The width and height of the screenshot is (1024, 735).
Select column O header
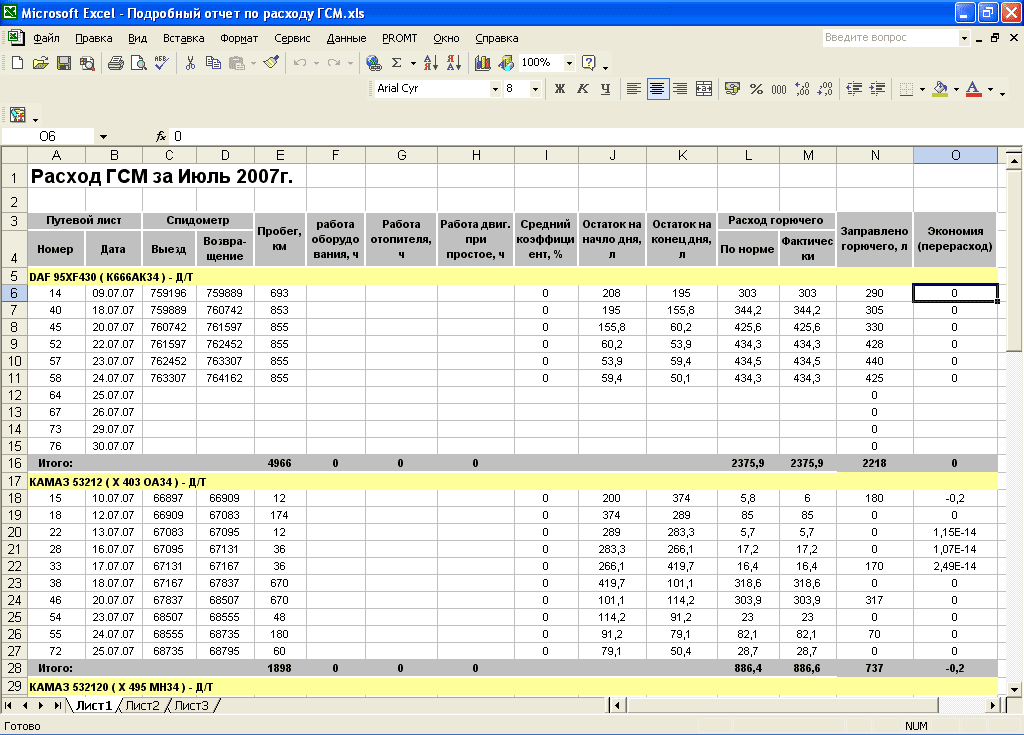click(955, 155)
